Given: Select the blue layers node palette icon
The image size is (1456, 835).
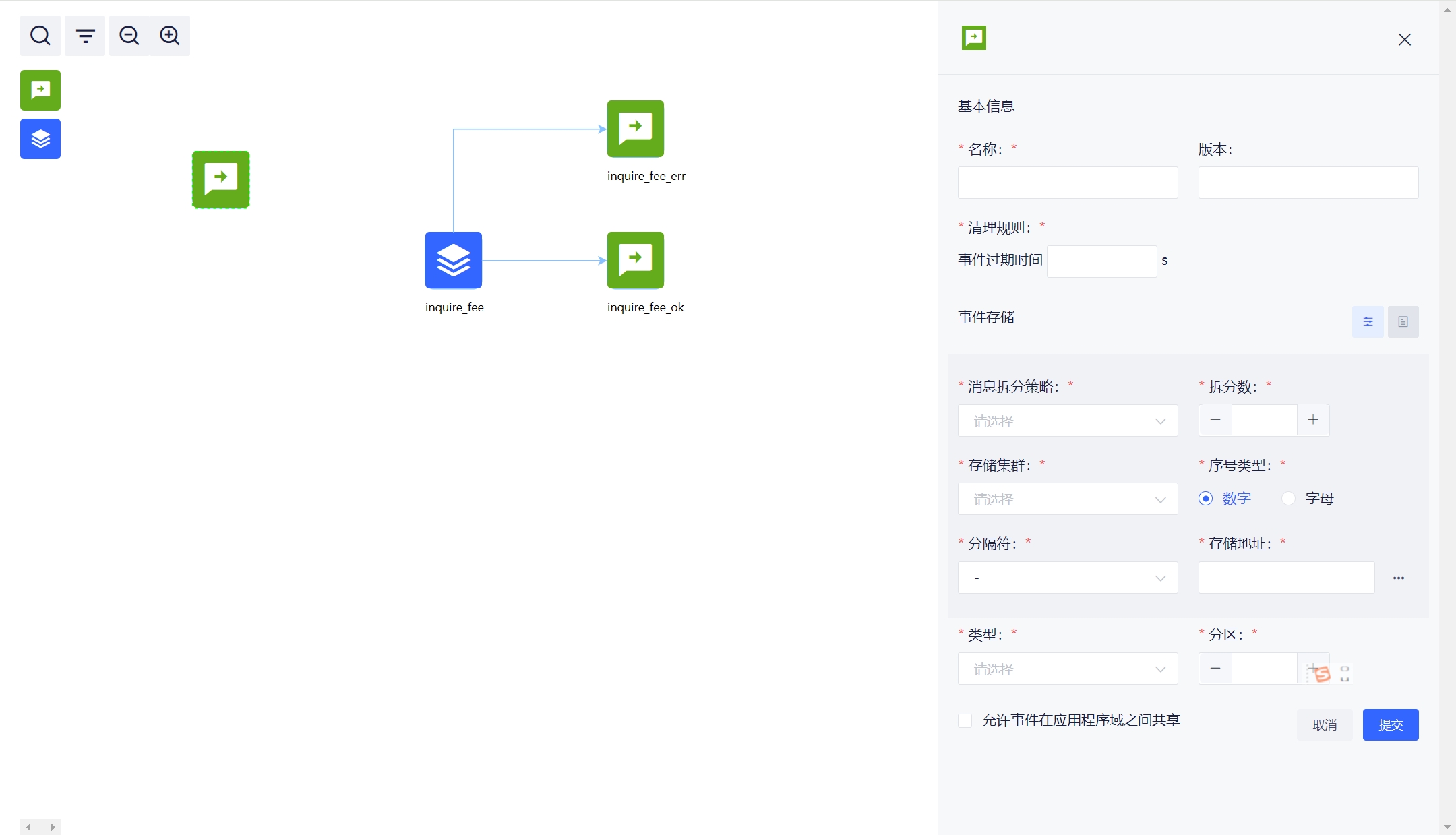Looking at the screenshot, I should click(40, 139).
